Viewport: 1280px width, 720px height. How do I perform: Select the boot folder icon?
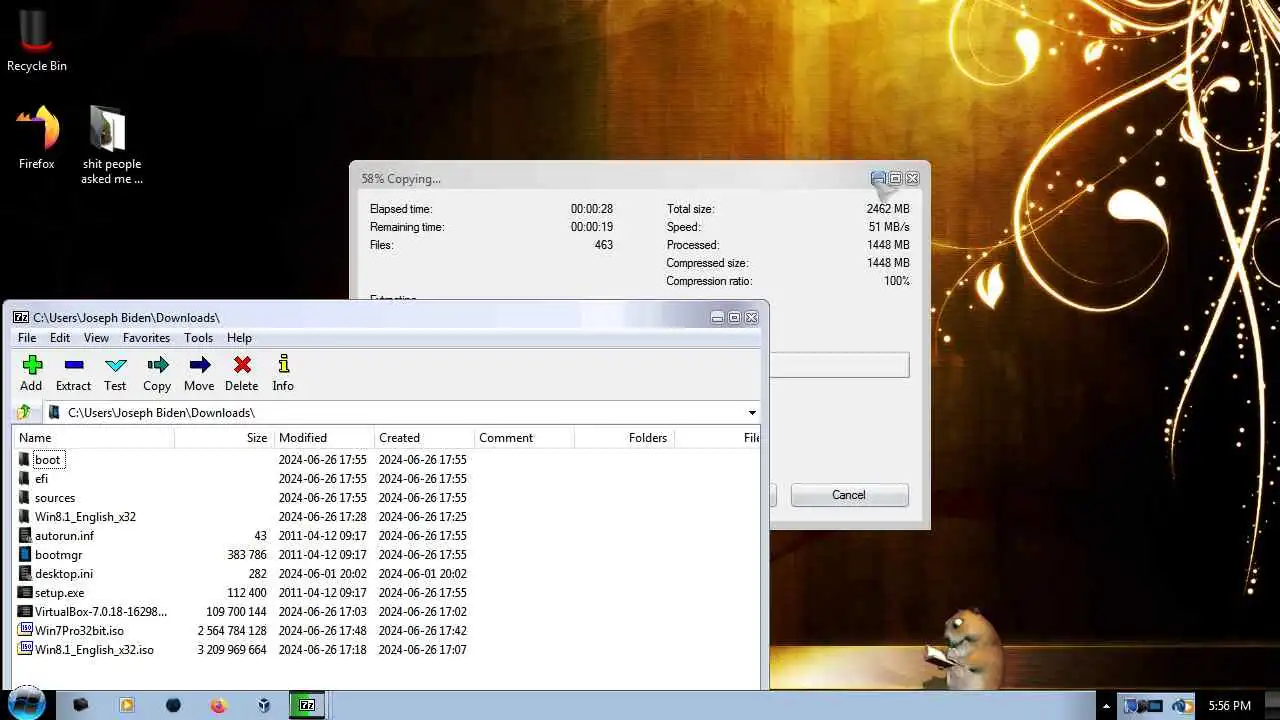25,459
